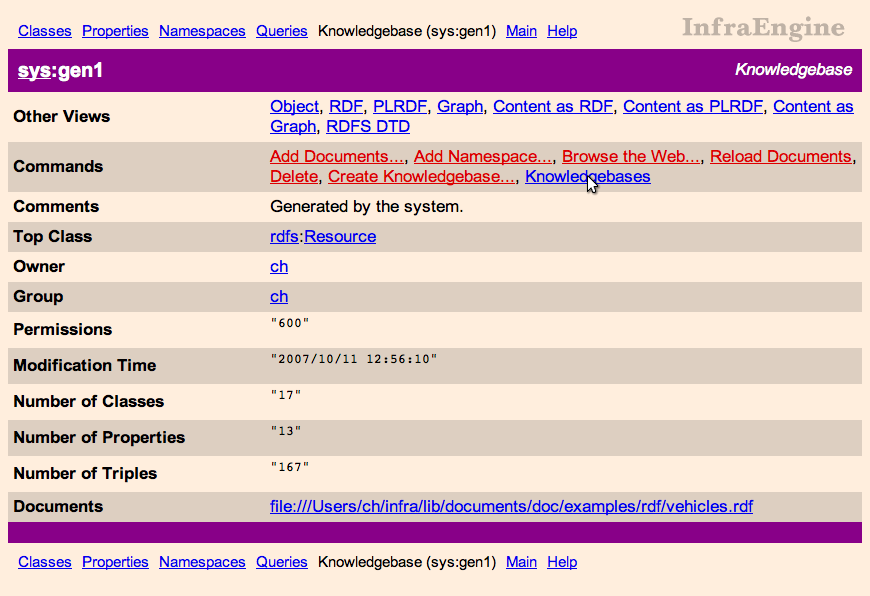
Task: Open the Graph view link
Action: click(x=460, y=106)
